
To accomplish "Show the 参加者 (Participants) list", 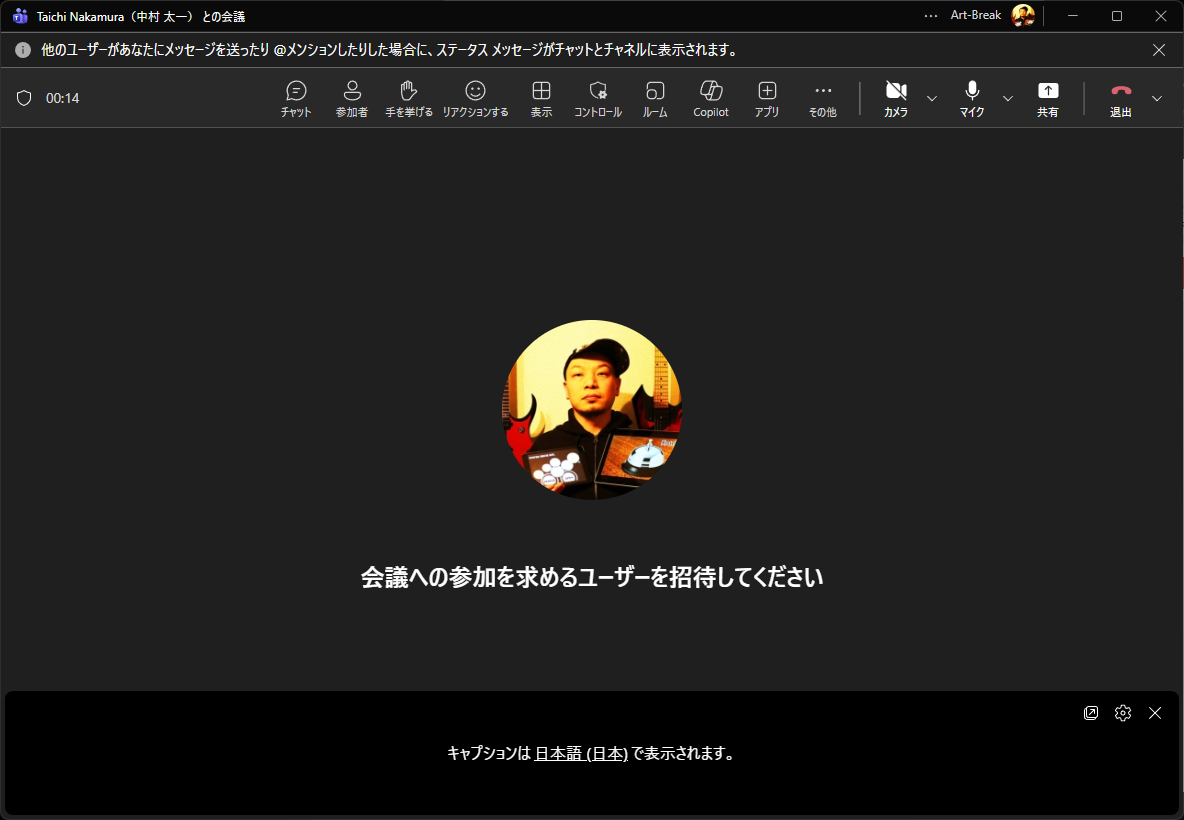I will (352, 98).
